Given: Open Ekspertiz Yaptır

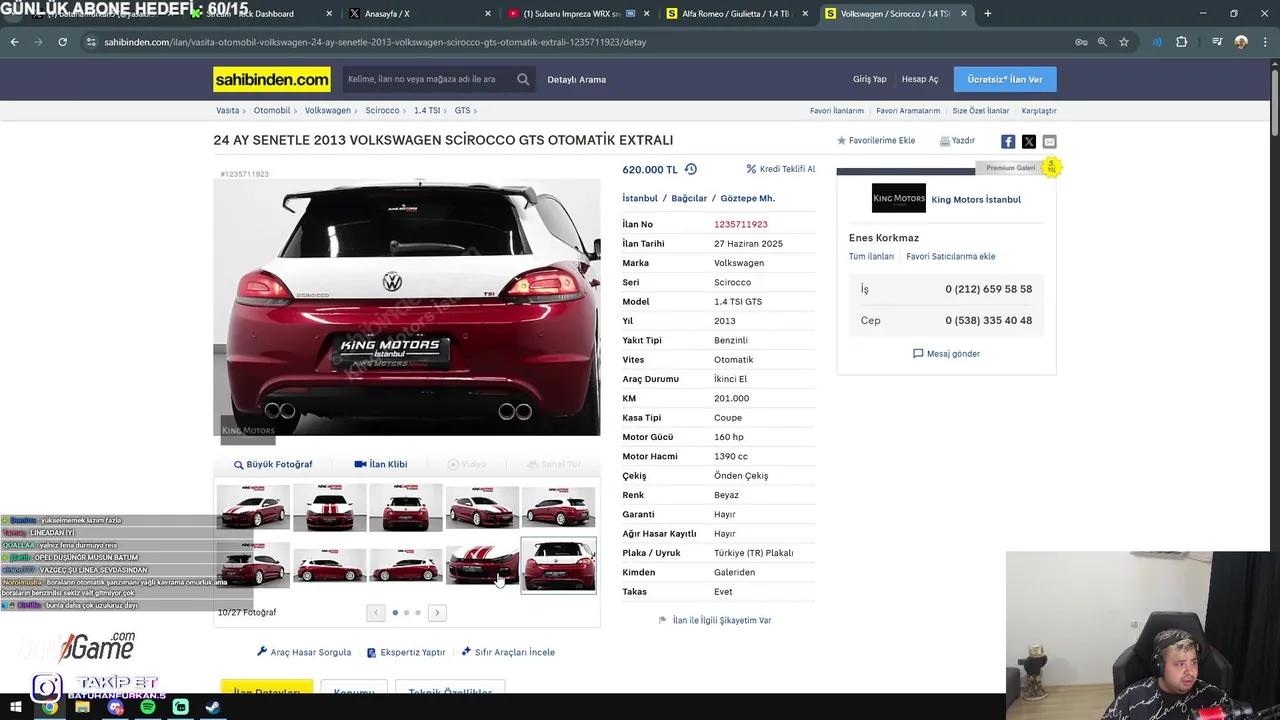Looking at the screenshot, I should [406, 652].
